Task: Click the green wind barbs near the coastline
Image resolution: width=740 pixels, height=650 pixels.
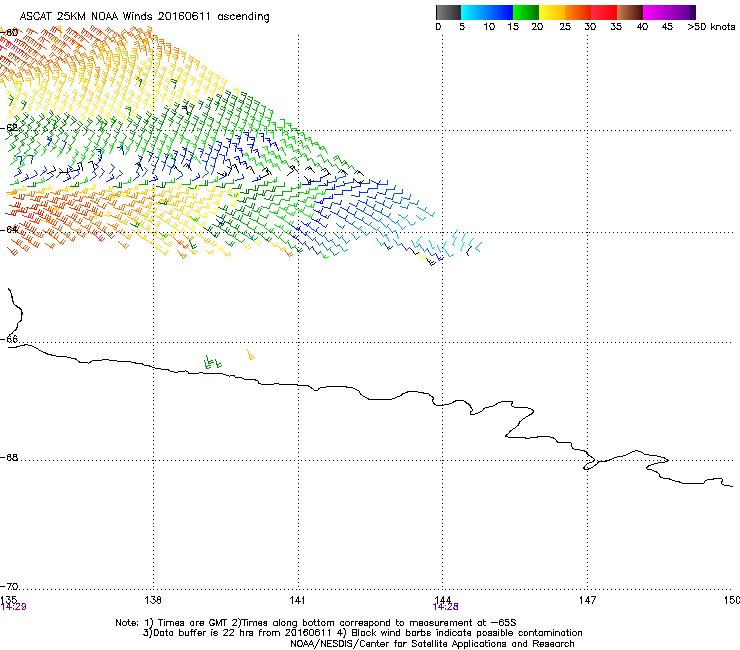Action: click(x=212, y=362)
